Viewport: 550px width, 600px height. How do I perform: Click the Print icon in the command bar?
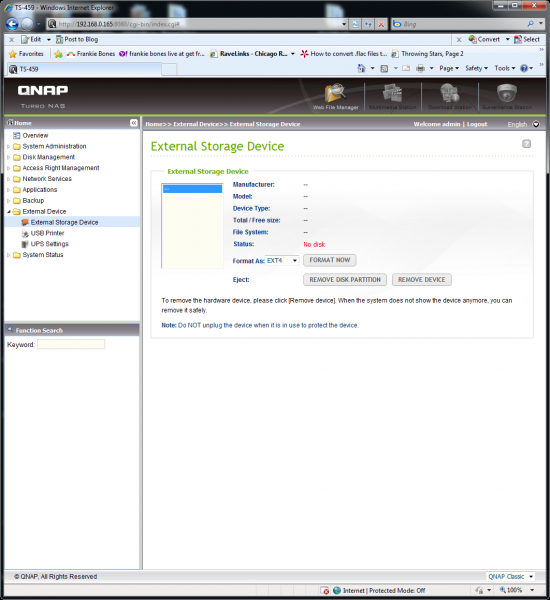(x=420, y=68)
